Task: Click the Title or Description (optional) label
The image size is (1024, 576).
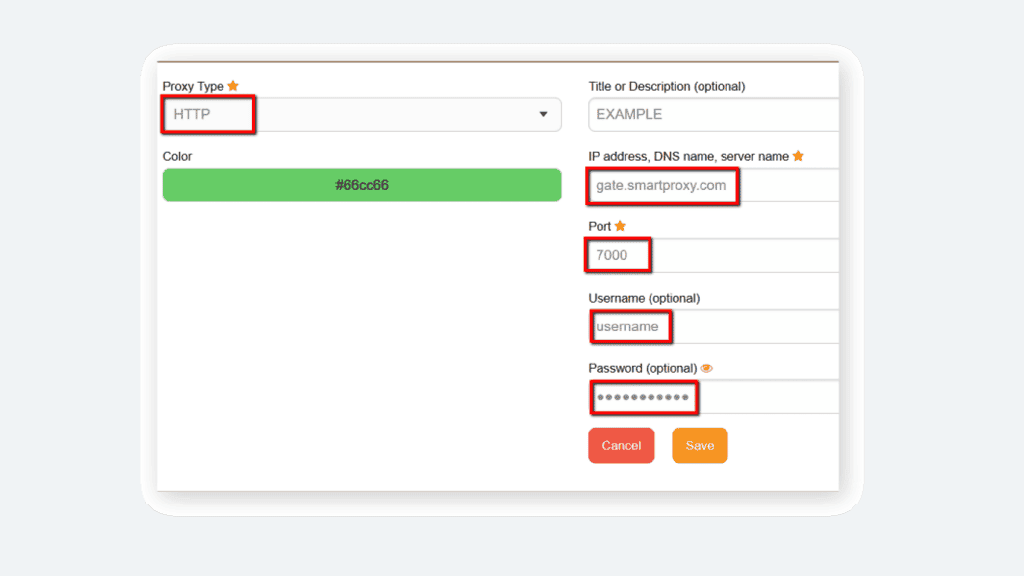Action: point(667,86)
